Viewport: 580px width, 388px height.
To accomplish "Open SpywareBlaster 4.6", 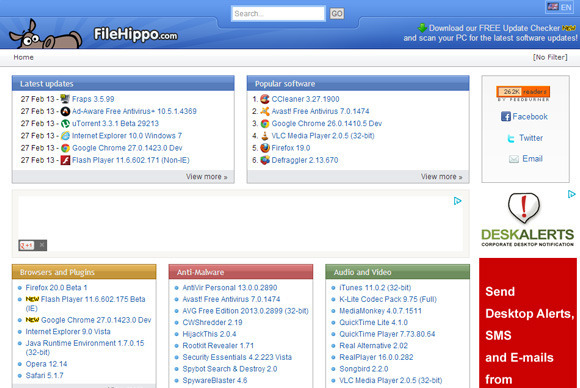I will (x=215, y=381).
